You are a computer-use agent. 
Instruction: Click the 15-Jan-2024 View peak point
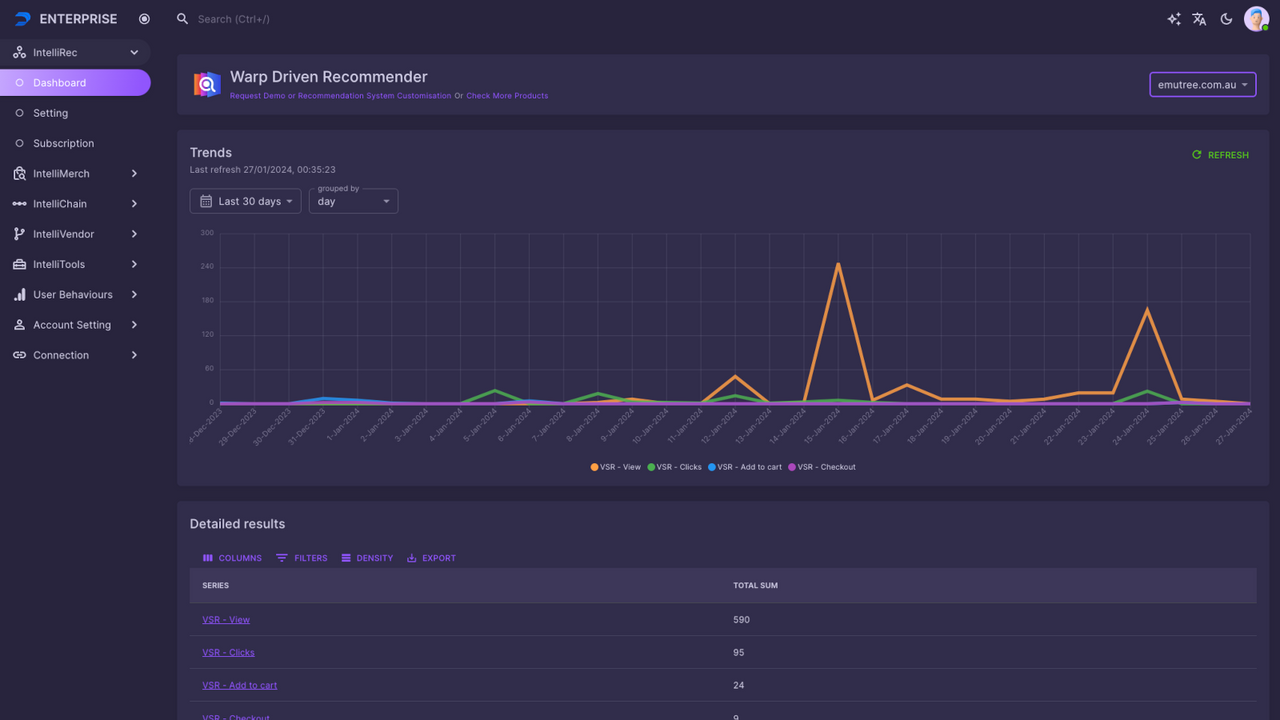point(838,264)
